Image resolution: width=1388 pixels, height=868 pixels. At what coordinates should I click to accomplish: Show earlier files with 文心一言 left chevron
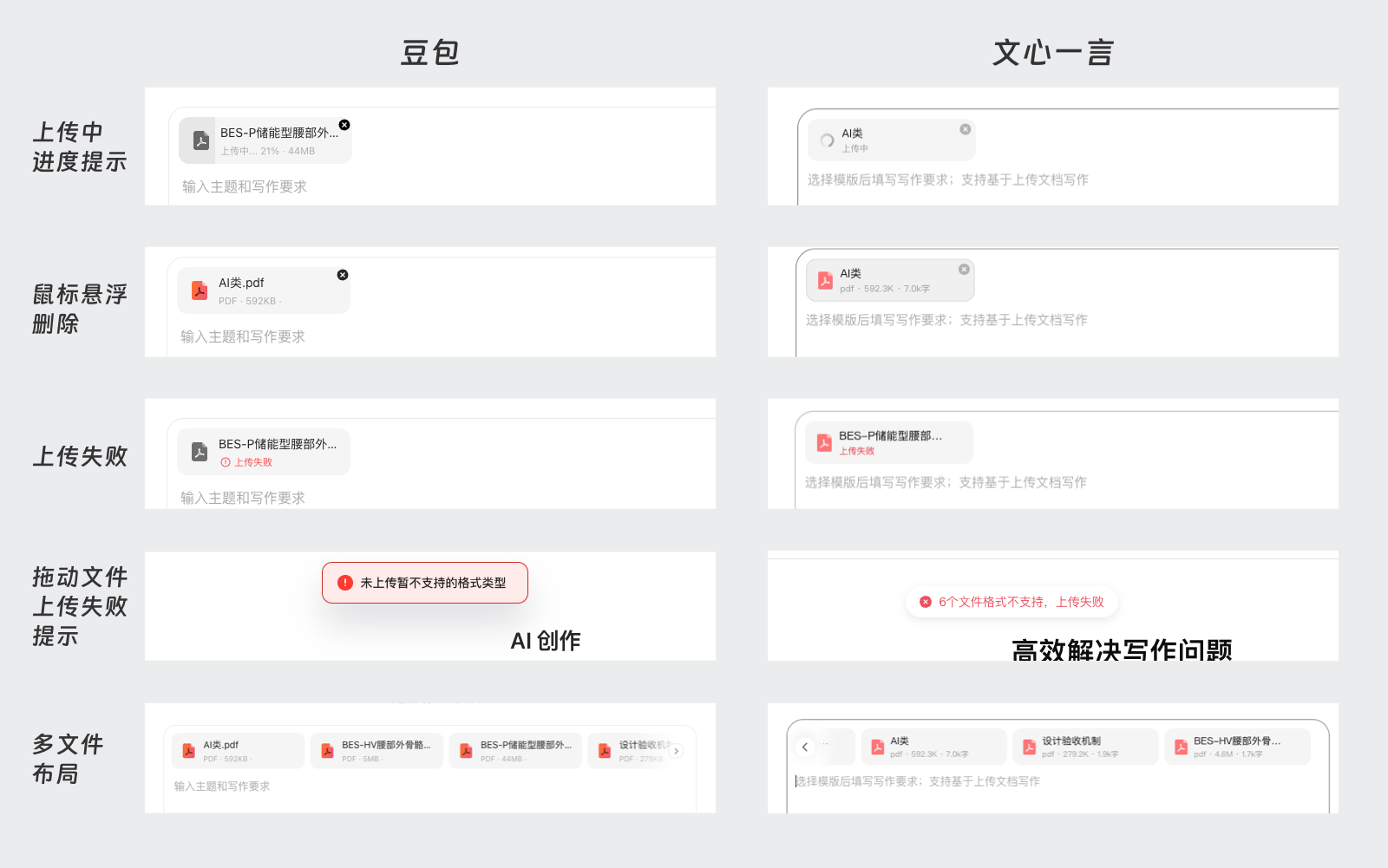[805, 747]
